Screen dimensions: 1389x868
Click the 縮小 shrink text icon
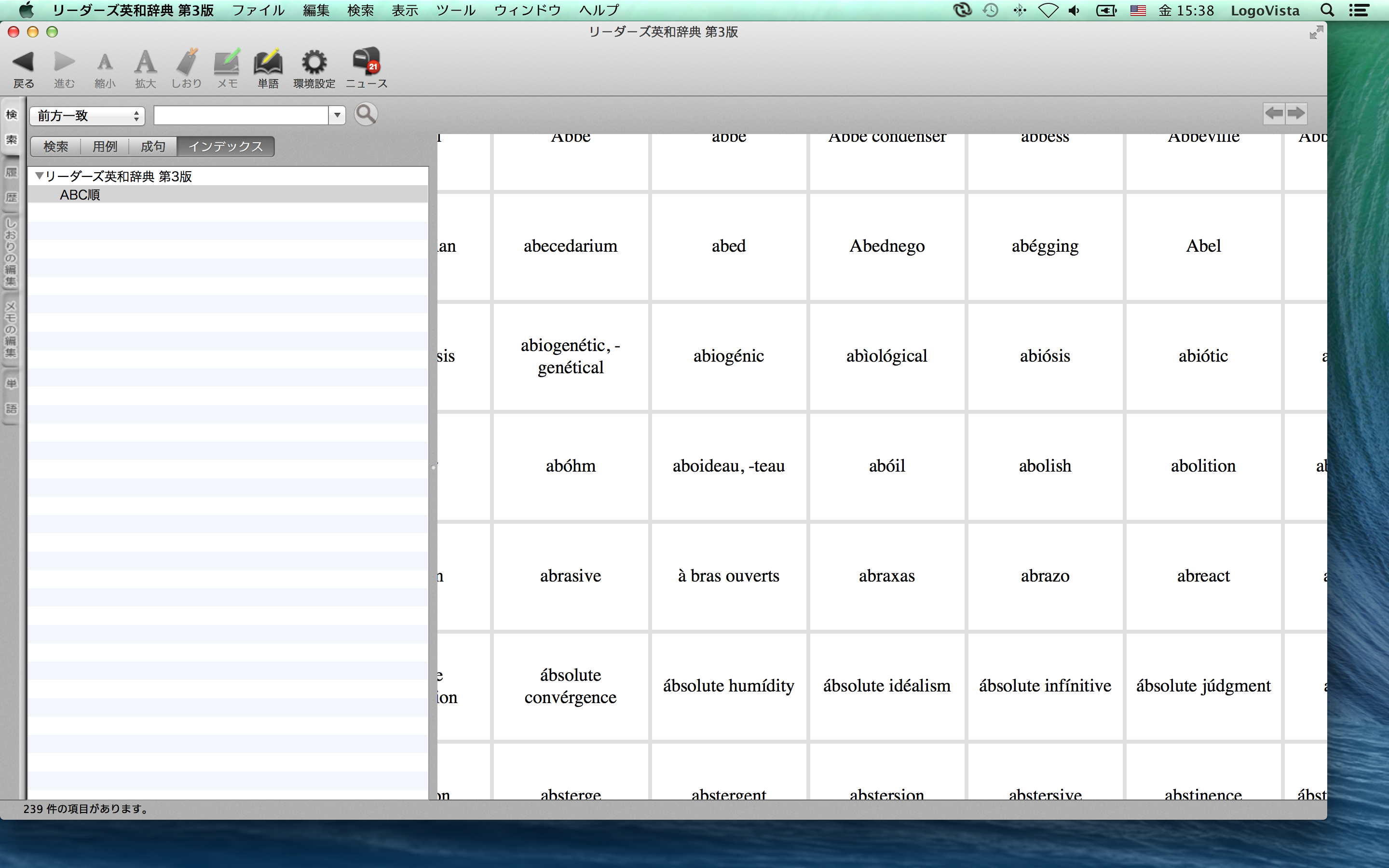(105, 62)
